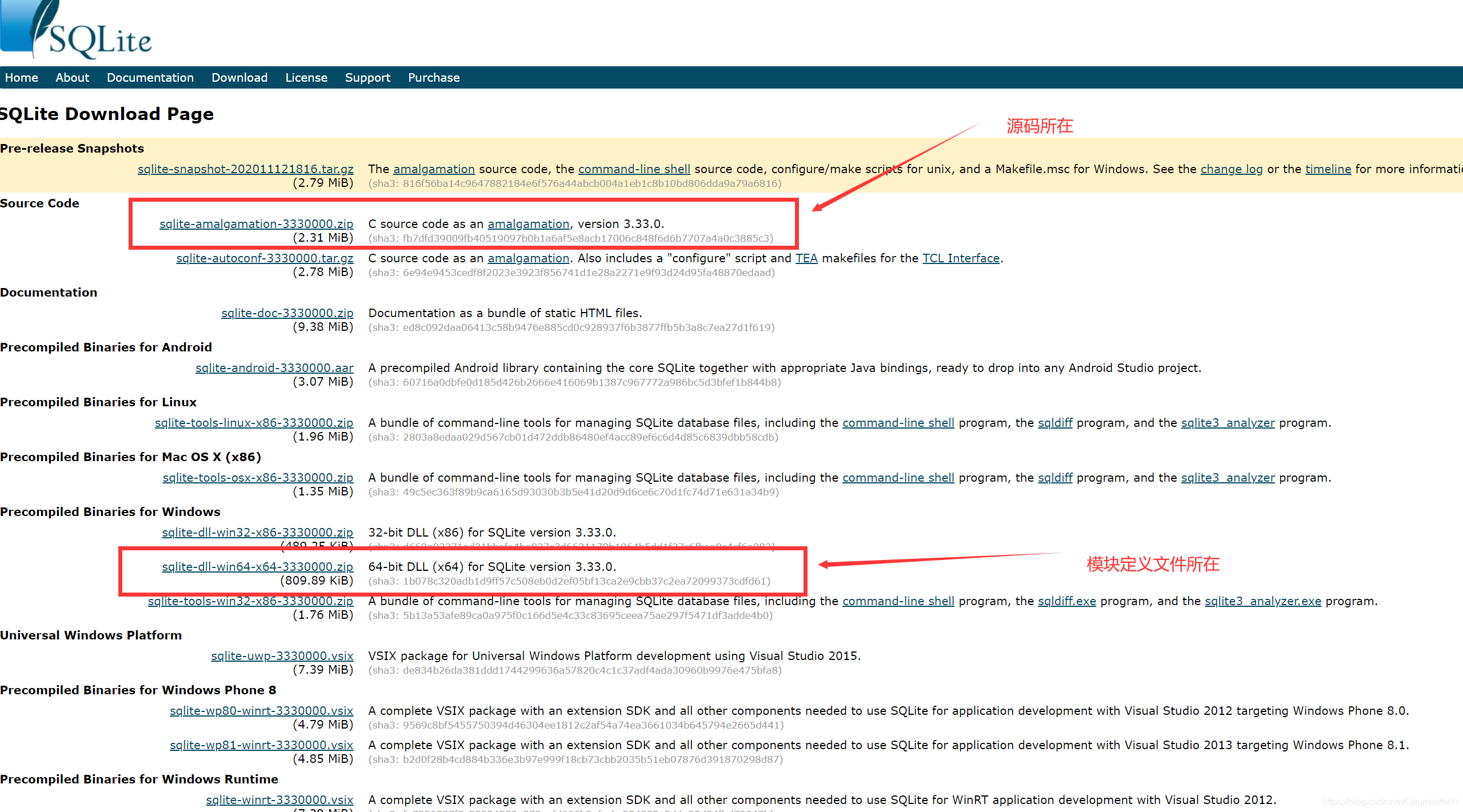1463x812 pixels.
Task: Open sqldiff link in Linux row
Action: tap(1055, 423)
